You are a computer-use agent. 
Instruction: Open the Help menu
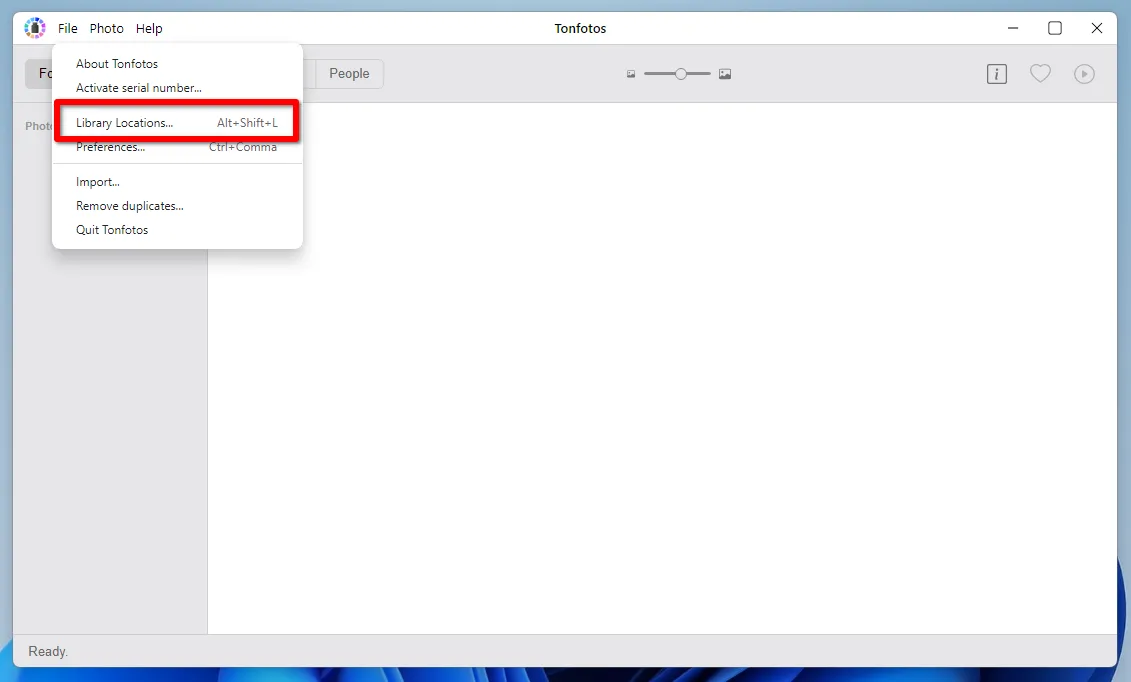pyautogui.click(x=149, y=28)
